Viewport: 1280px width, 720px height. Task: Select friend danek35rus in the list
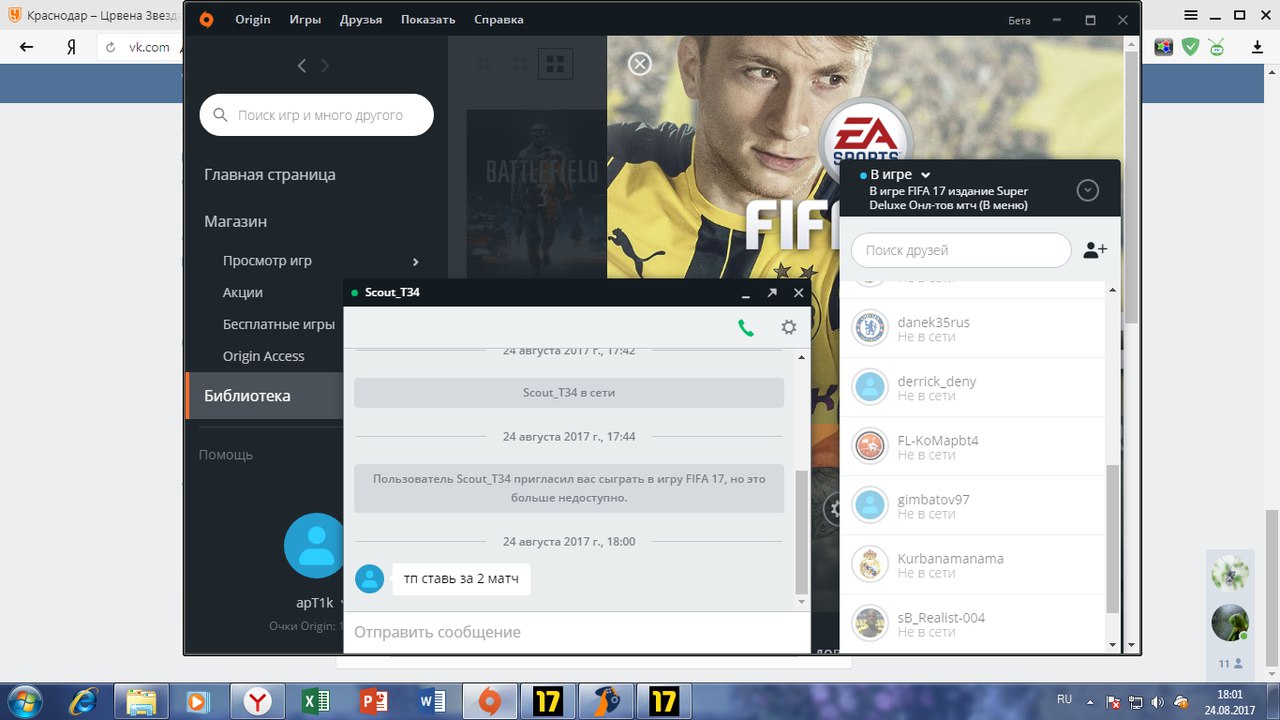[972, 328]
